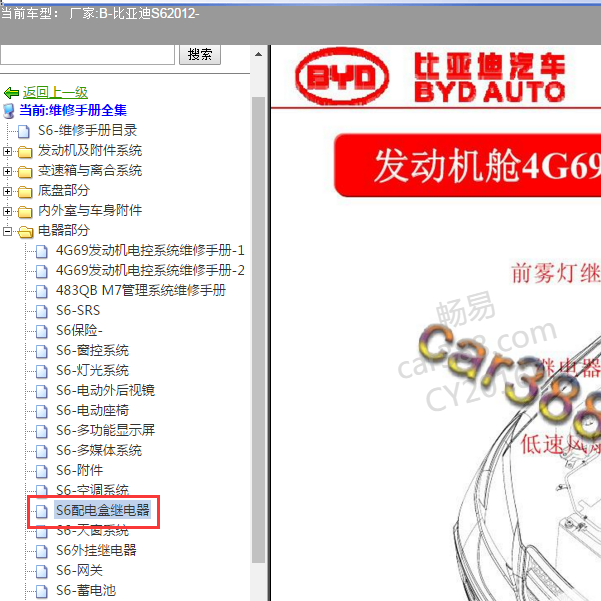Viewport: 601px width, 601px height.
Task: Expand the 内外室与车身附件 folder
Action: (7, 211)
